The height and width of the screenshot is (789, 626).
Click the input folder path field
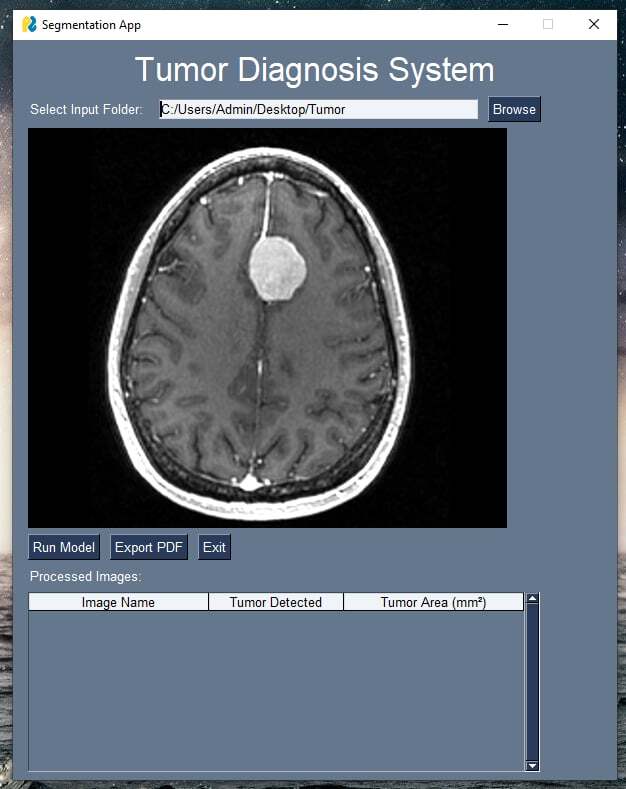point(319,109)
